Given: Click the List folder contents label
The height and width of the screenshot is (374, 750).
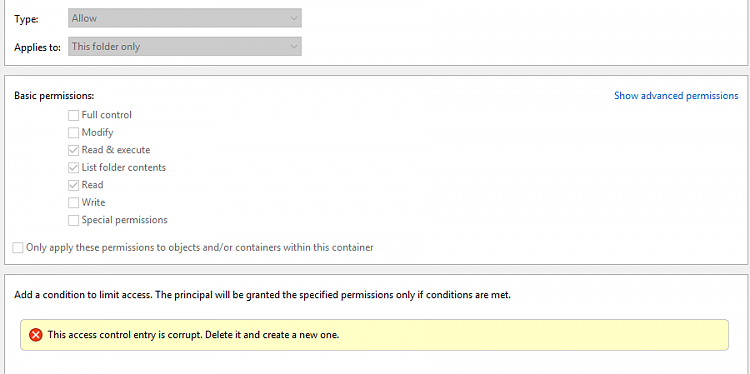Looking at the screenshot, I should pyautogui.click(x=123, y=167).
